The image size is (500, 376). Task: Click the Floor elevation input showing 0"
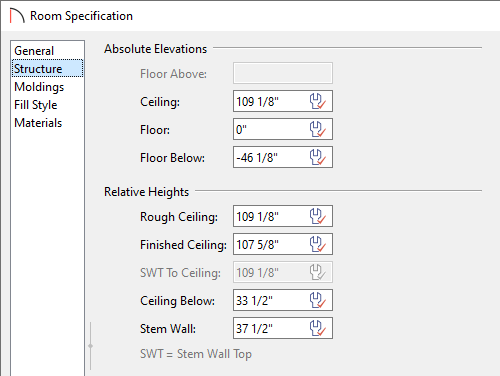(283, 129)
